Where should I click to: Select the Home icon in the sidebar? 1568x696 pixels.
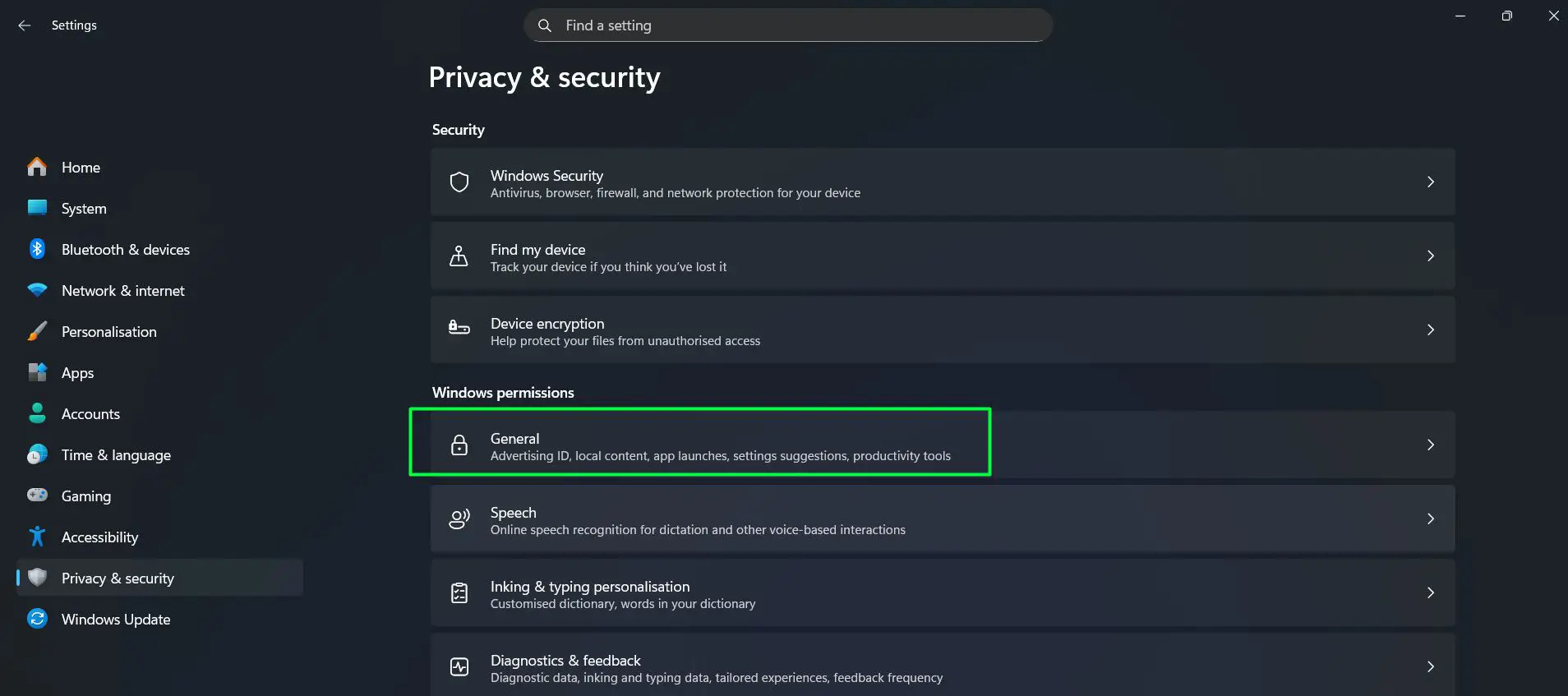point(37,167)
